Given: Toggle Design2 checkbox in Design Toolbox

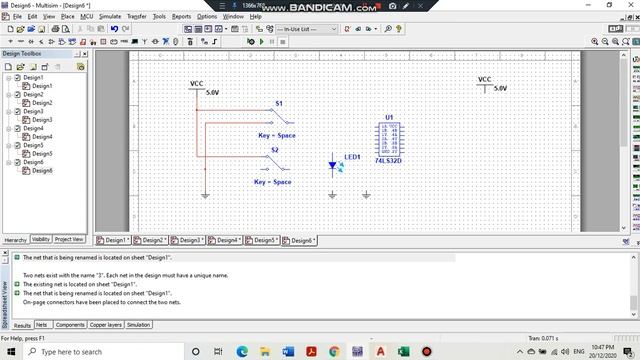Looking at the screenshot, I should tap(18, 94).
